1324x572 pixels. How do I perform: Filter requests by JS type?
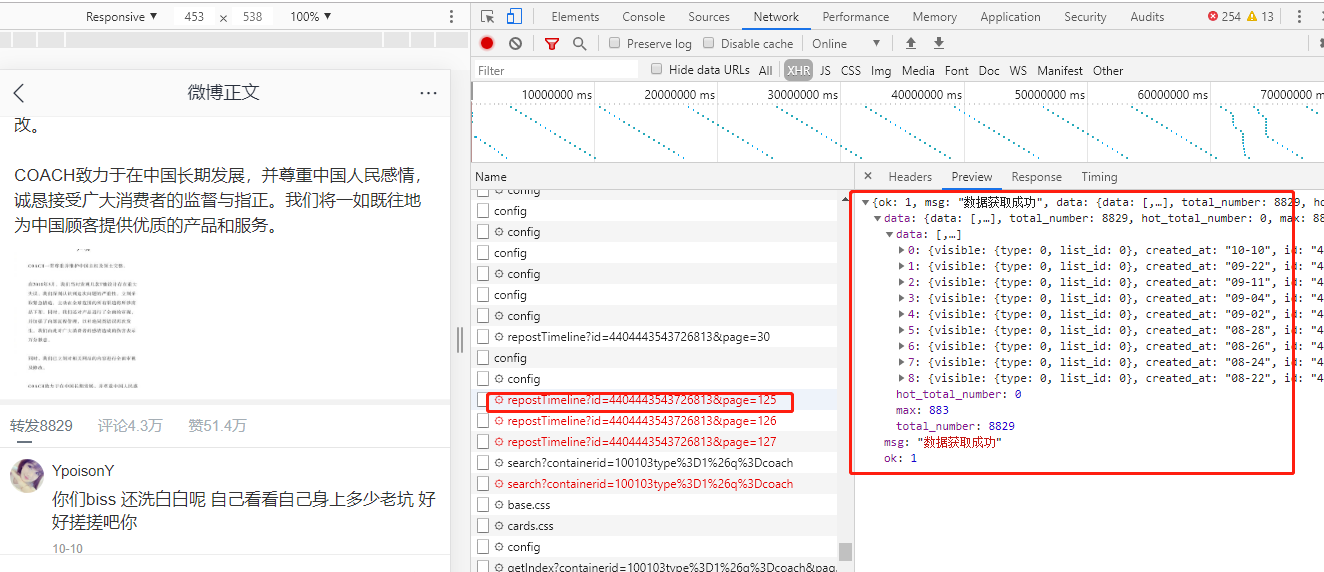pyautogui.click(x=825, y=70)
